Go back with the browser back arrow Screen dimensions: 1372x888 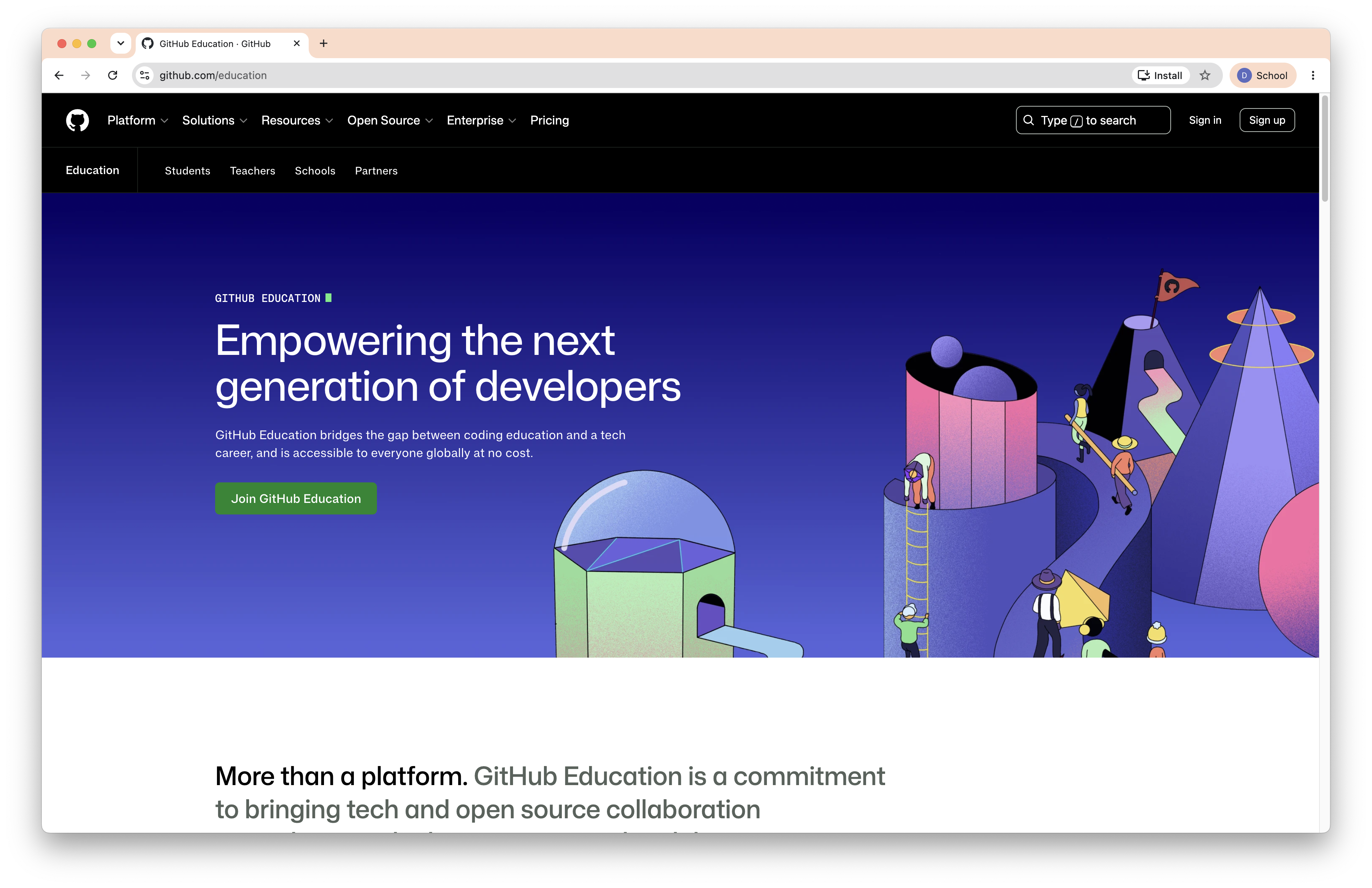[59, 75]
